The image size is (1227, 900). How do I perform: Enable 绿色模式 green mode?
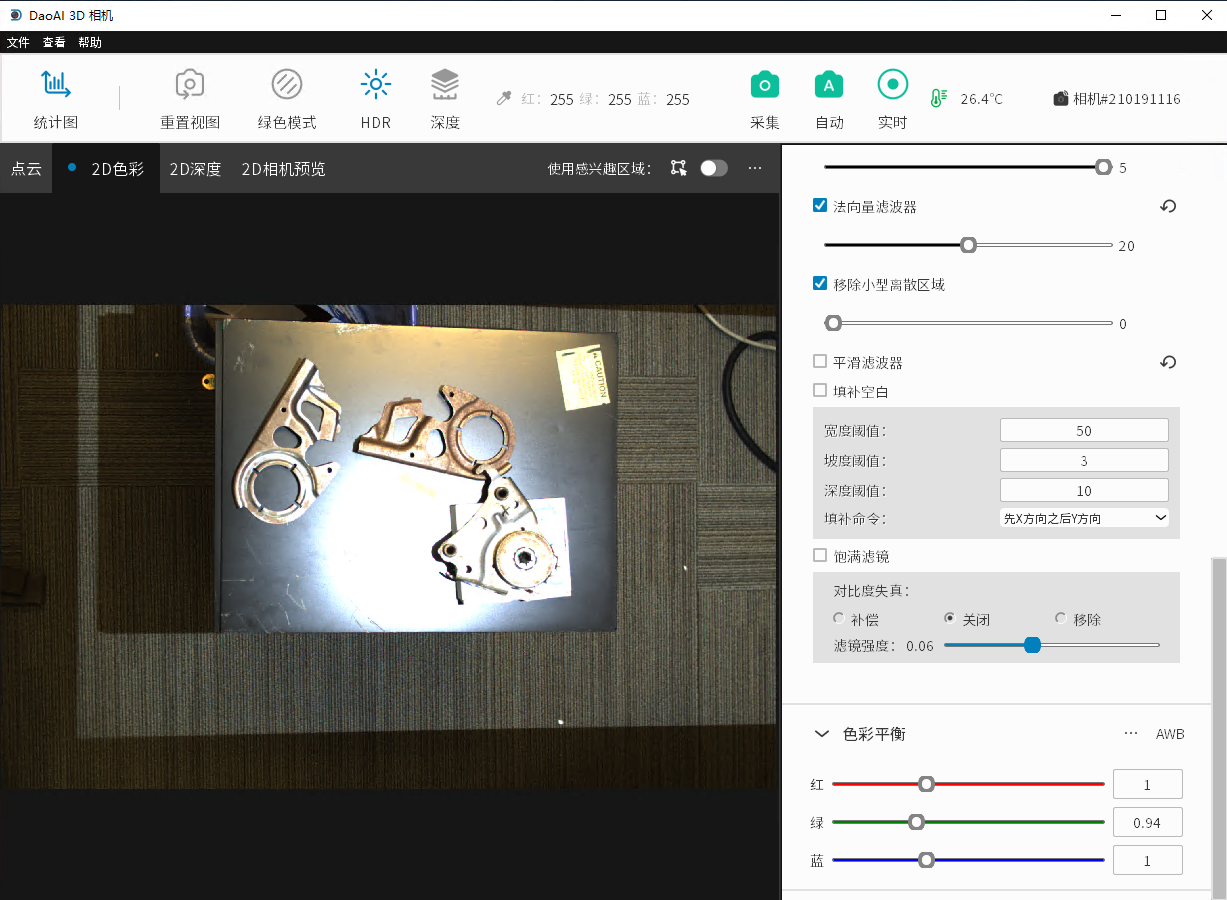[287, 87]
